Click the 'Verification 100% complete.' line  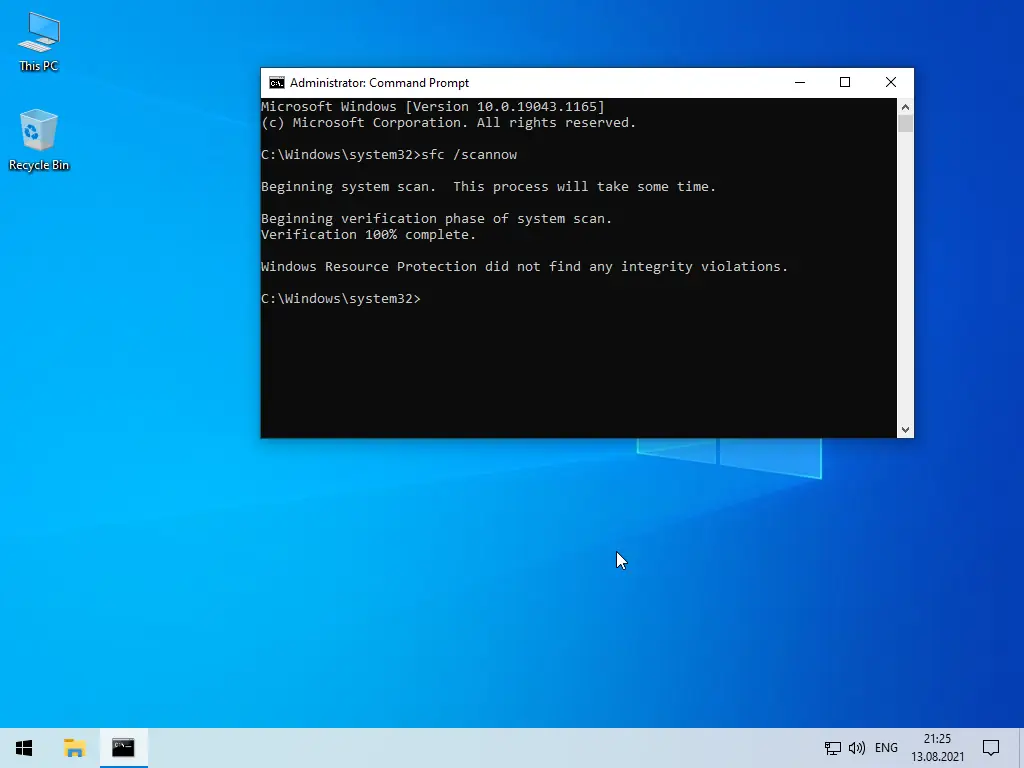(368, 234)
